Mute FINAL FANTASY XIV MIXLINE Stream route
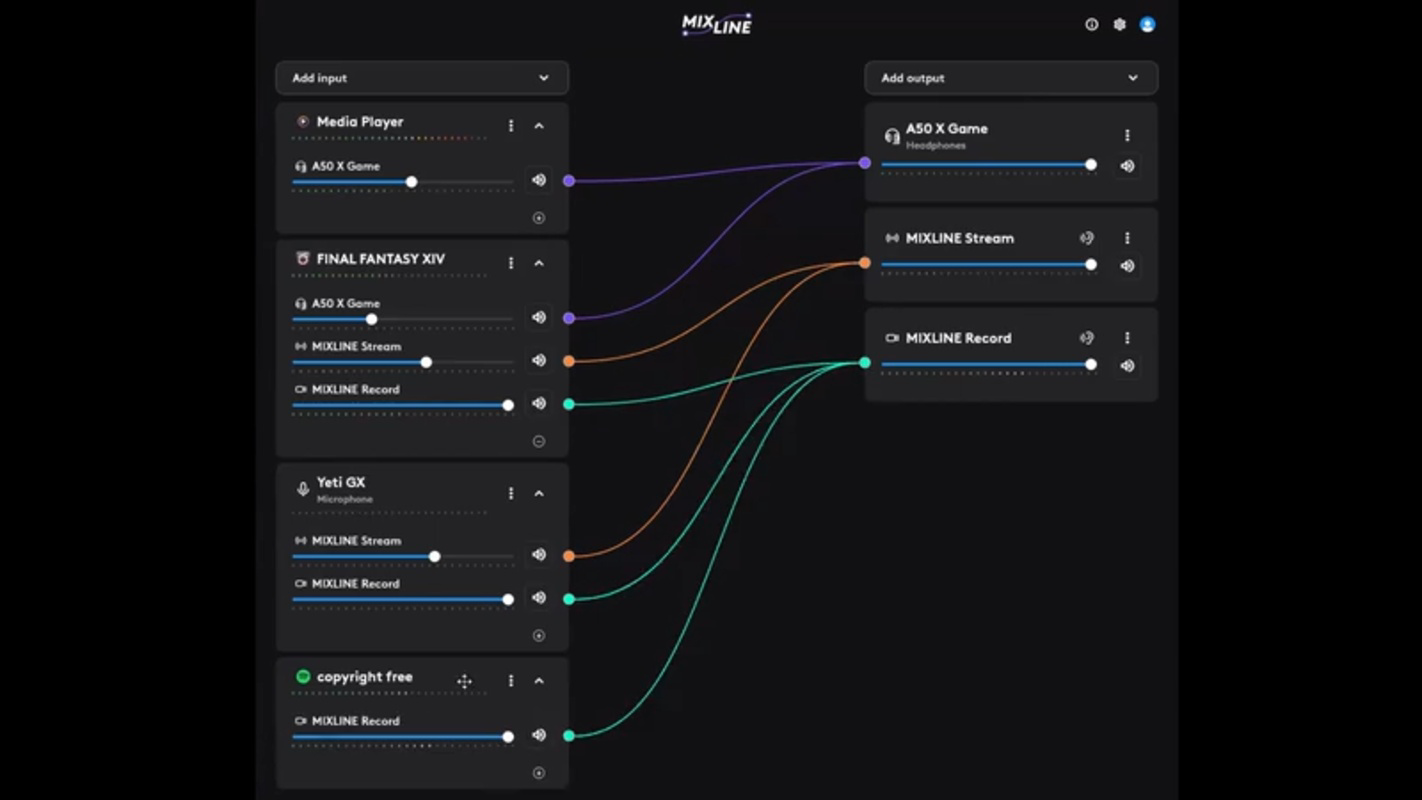1422x800 pixels. pyautogui.click(x=539, y=360)
